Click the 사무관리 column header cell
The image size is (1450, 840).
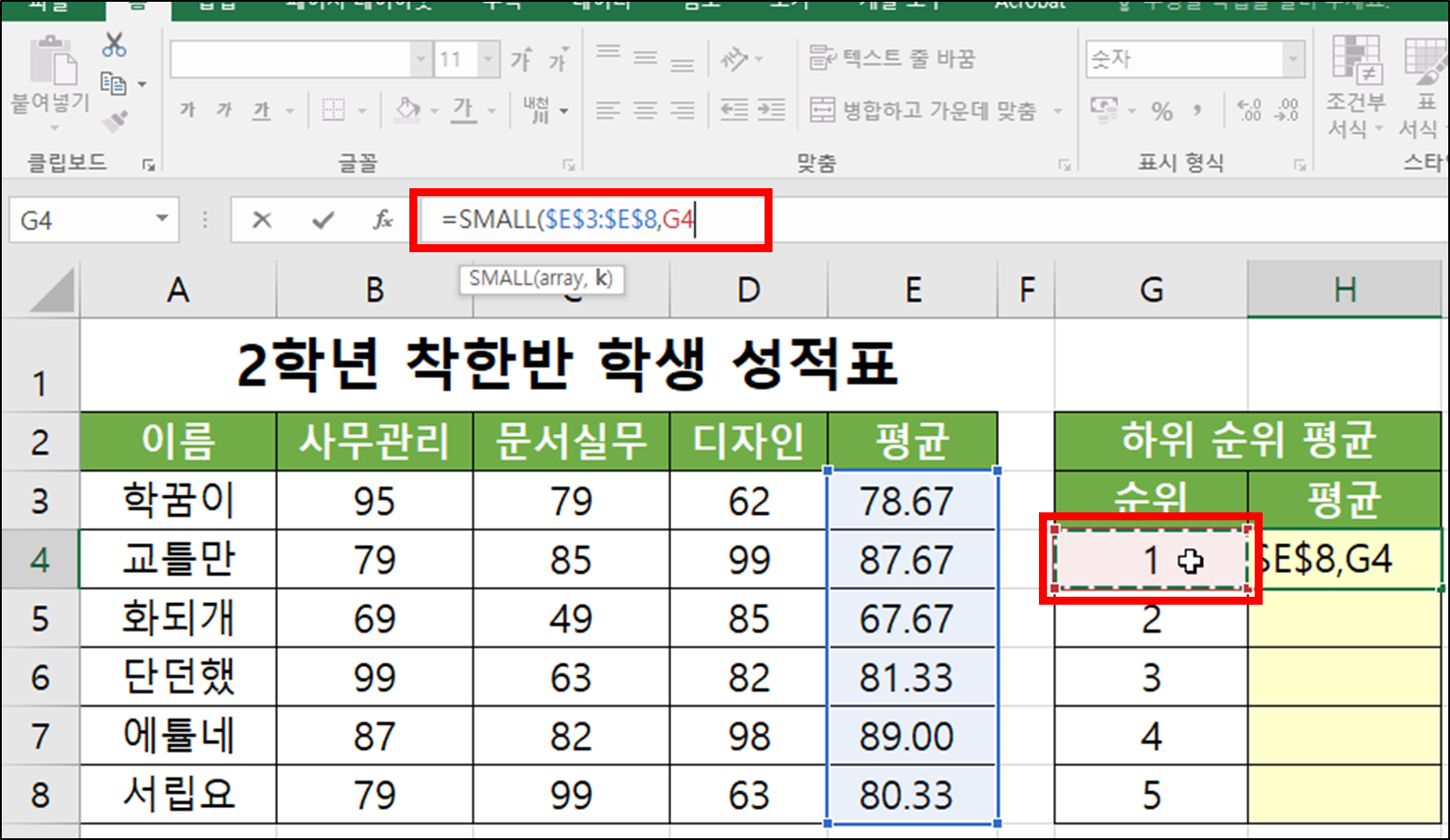[374, 441]
